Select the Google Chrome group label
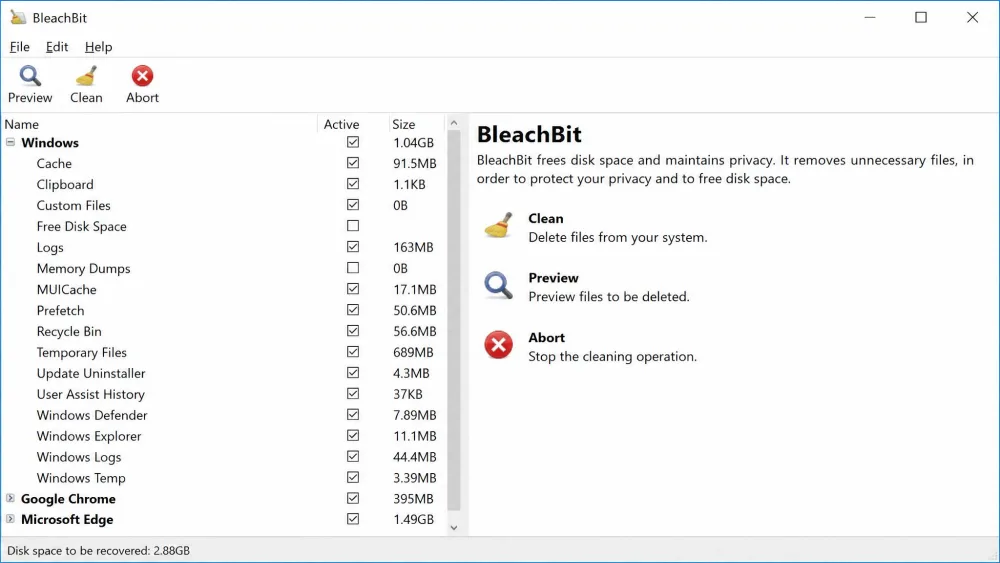Image resolution: width=1000 pixels, height=563 pixels. (x=68, y=499)
